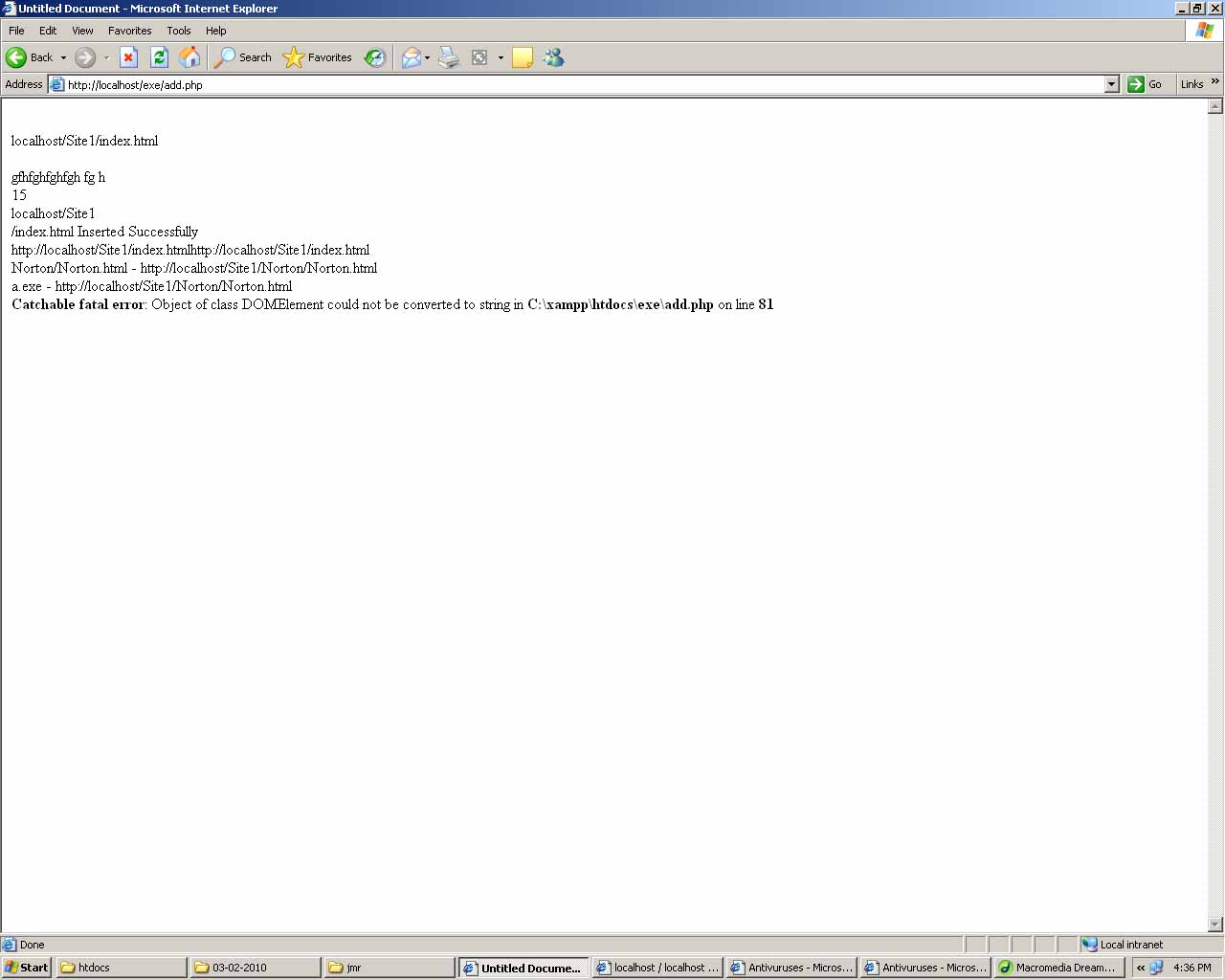Open the dropdown arrow beside the box-arrows icon
Image resolution: width=1225 pixels, height=980 pixels.
point(501,57)
